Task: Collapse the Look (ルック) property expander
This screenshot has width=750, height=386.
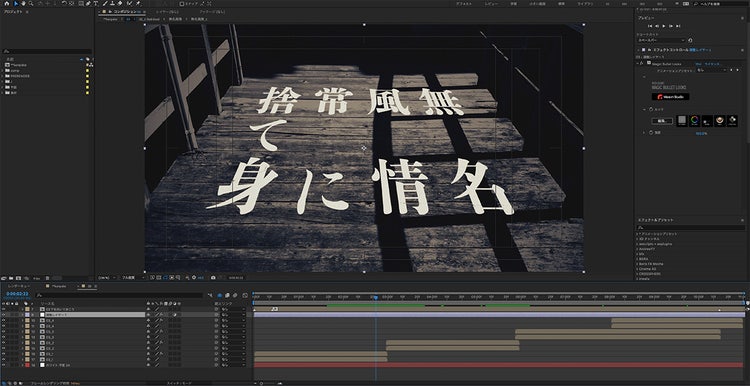Action: click(644, 109)
